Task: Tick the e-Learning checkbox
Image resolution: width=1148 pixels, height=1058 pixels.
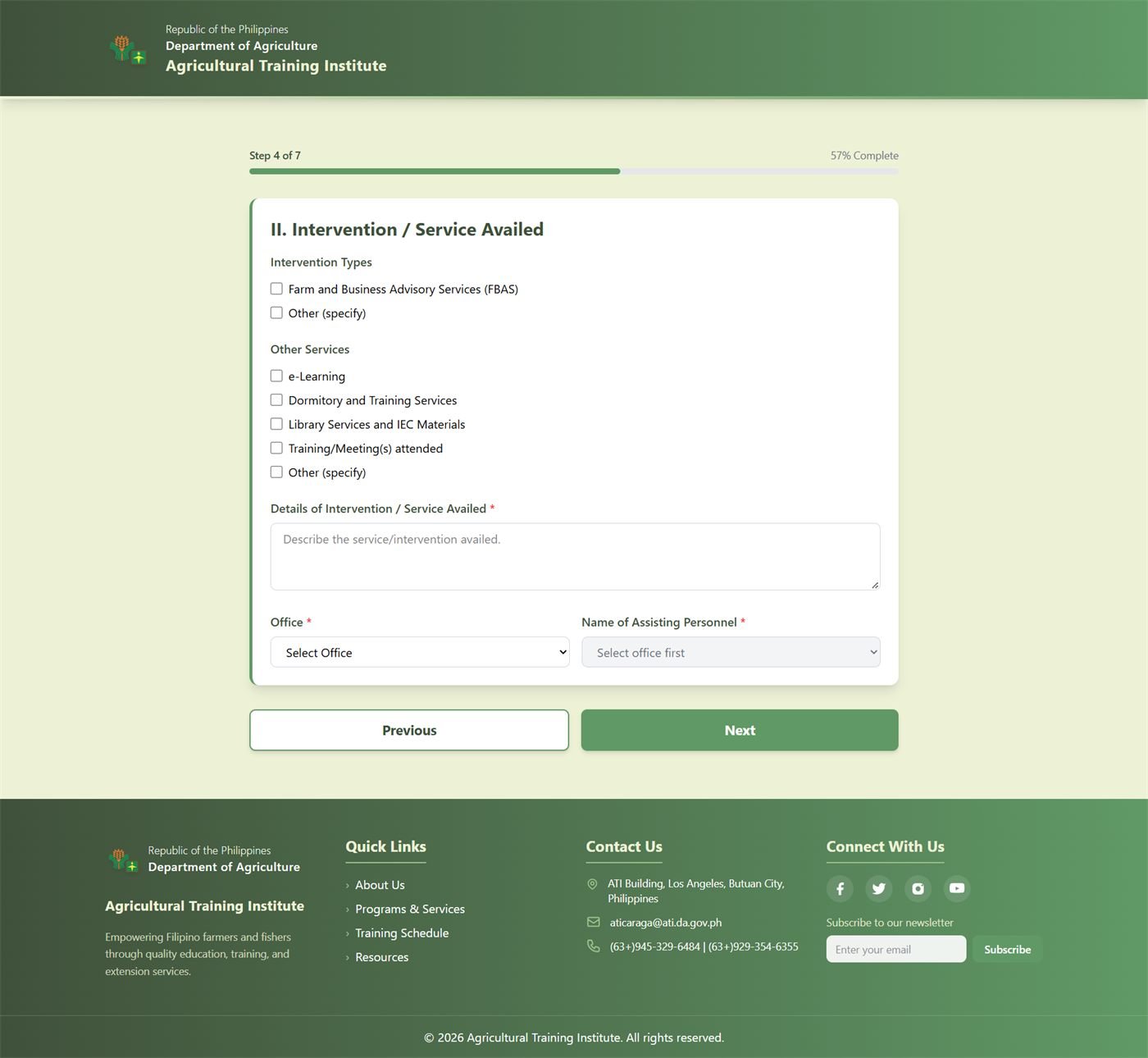Action: [x=276, y=376]
